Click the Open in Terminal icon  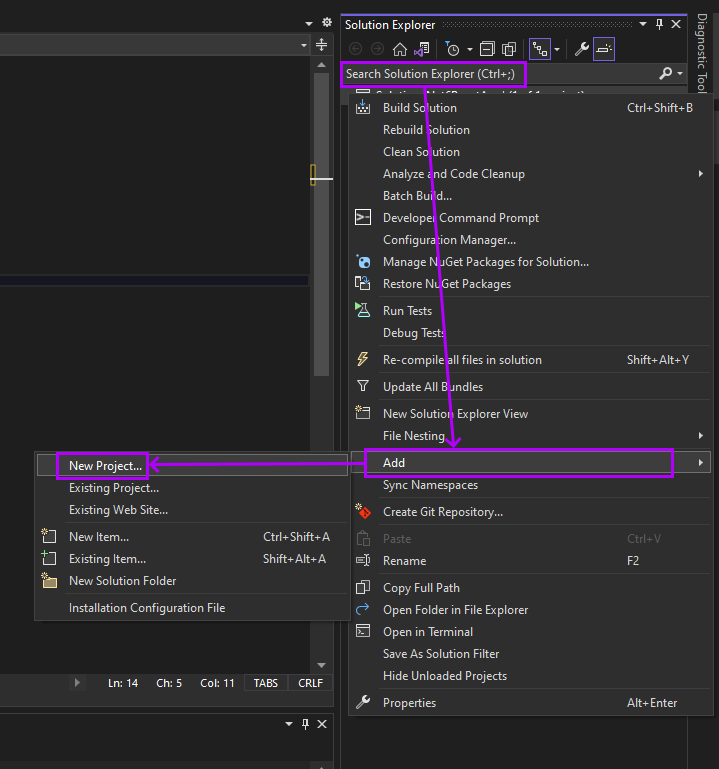[x=363, y=631]
